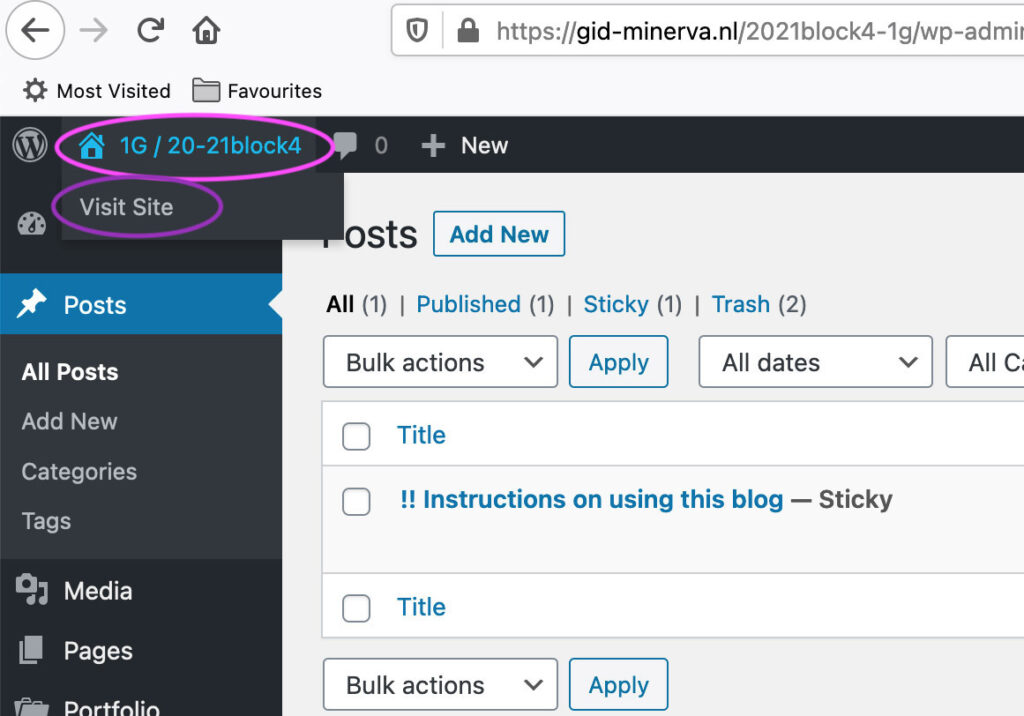Click the padlock site security icon

tap(467, 31)
